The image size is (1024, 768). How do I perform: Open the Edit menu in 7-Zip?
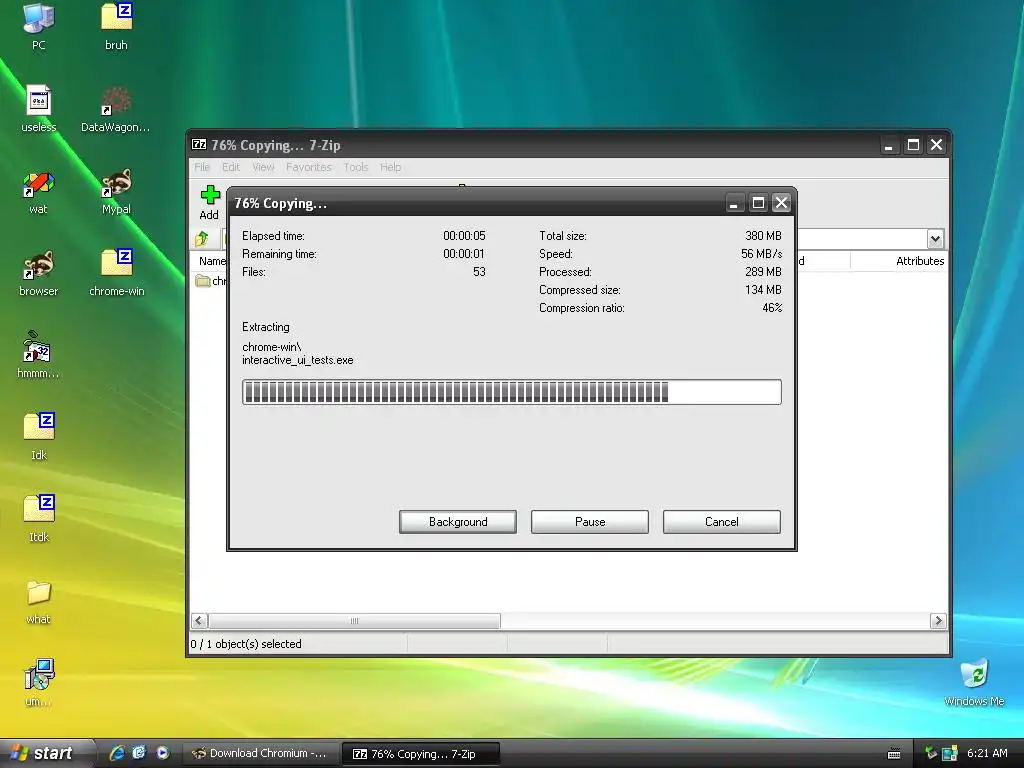pos(231,167)
